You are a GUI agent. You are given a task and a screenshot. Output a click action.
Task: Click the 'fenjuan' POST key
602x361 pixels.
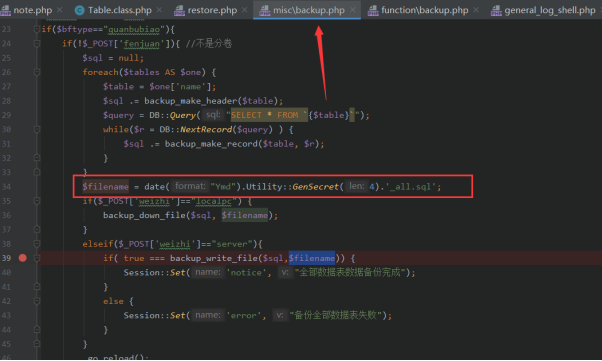142,44
